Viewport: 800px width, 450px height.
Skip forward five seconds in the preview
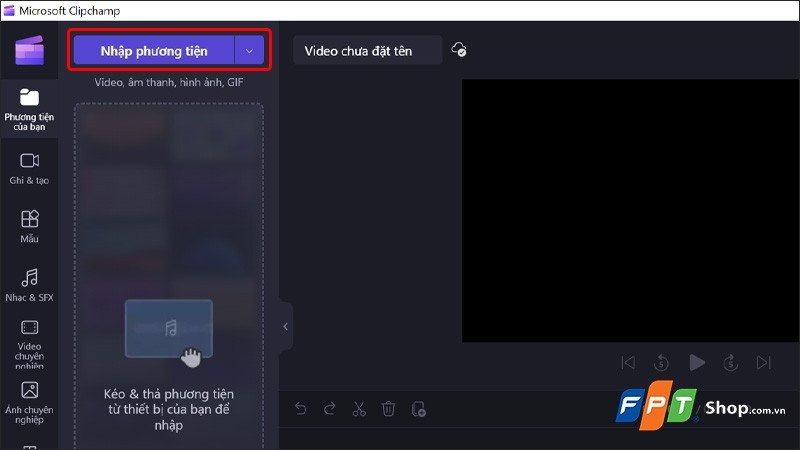[x=731, y=363]
